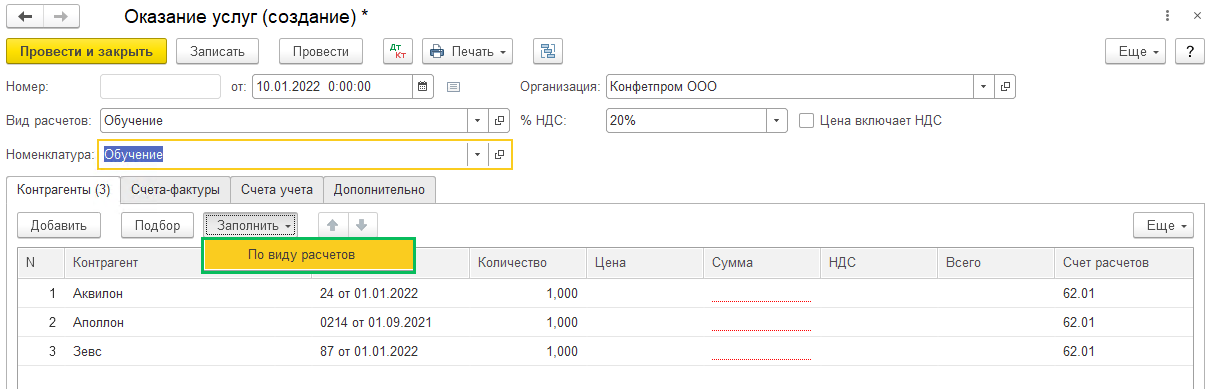The image size is (1215, 389).
Task: Click the Номенклатура field with Обучение
Action: click(283, 155)
